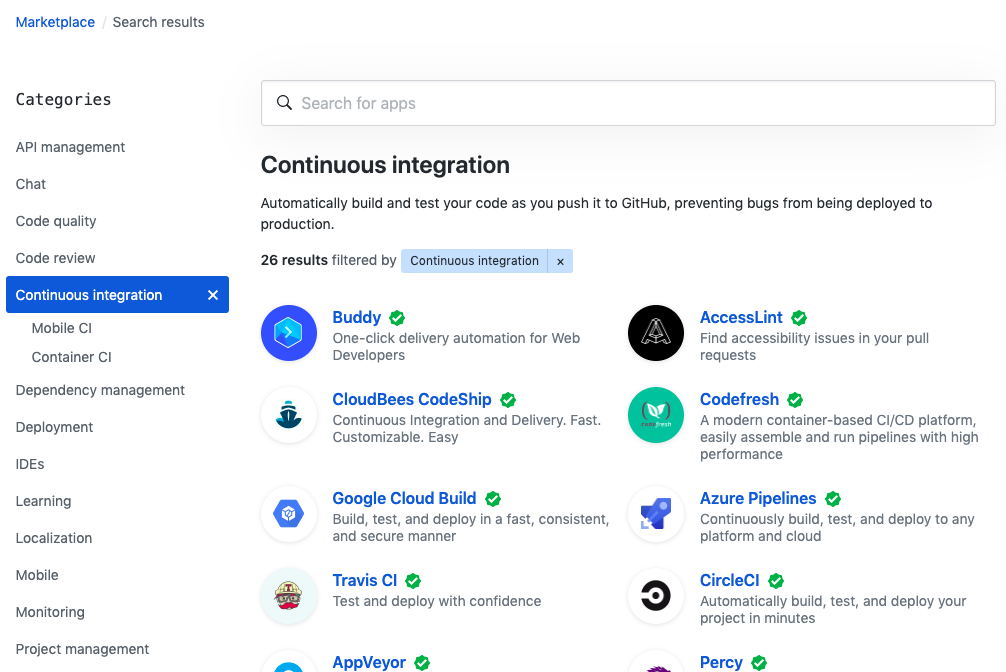The height and width of the screenshot is (672, 1006).
Task: Open the AccessLint app link
Action: pyautogui.click(x=741, y=317)
